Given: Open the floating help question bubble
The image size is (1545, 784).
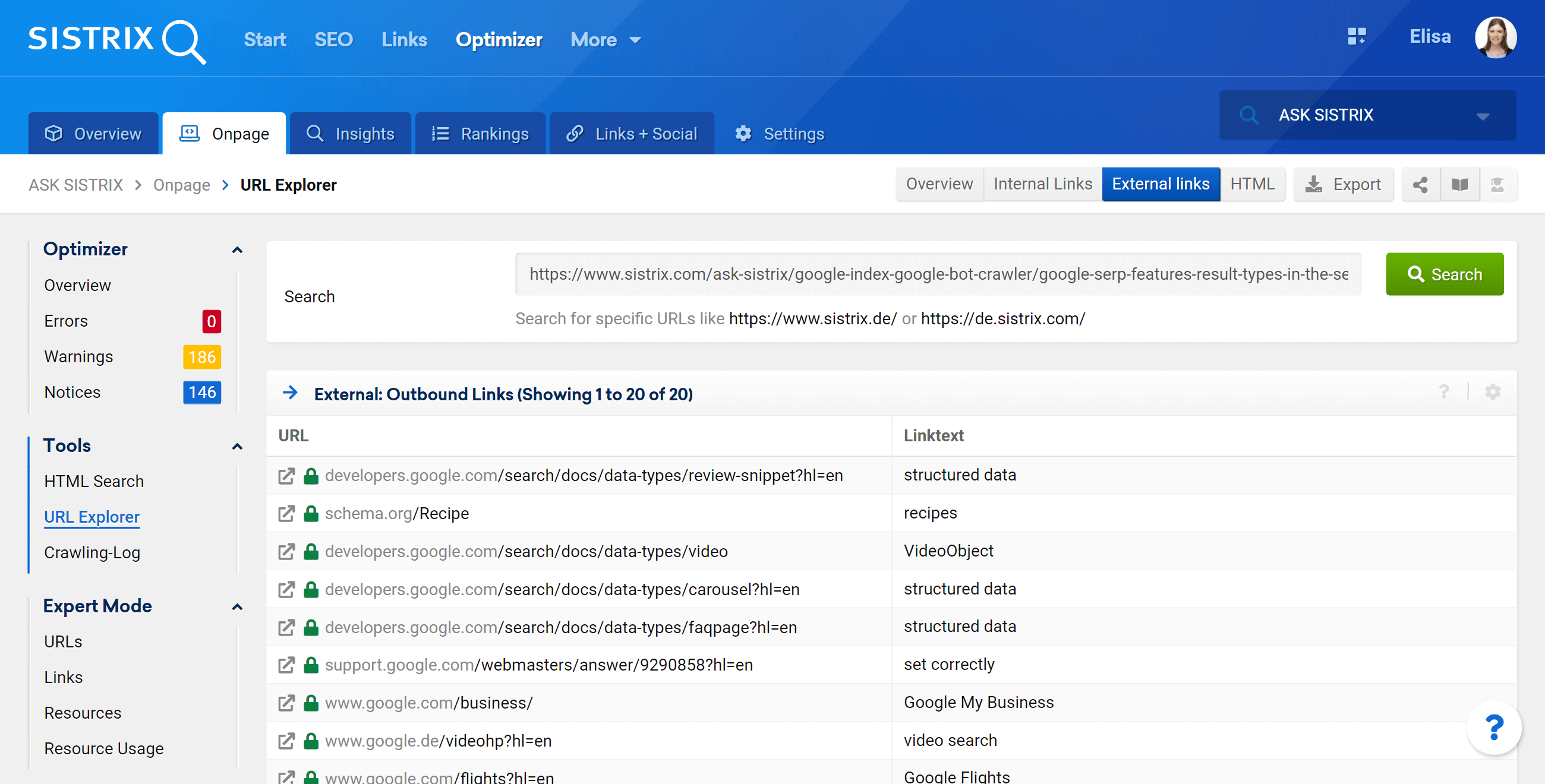Looking at the screenshot, I should tap(1494, 727).
